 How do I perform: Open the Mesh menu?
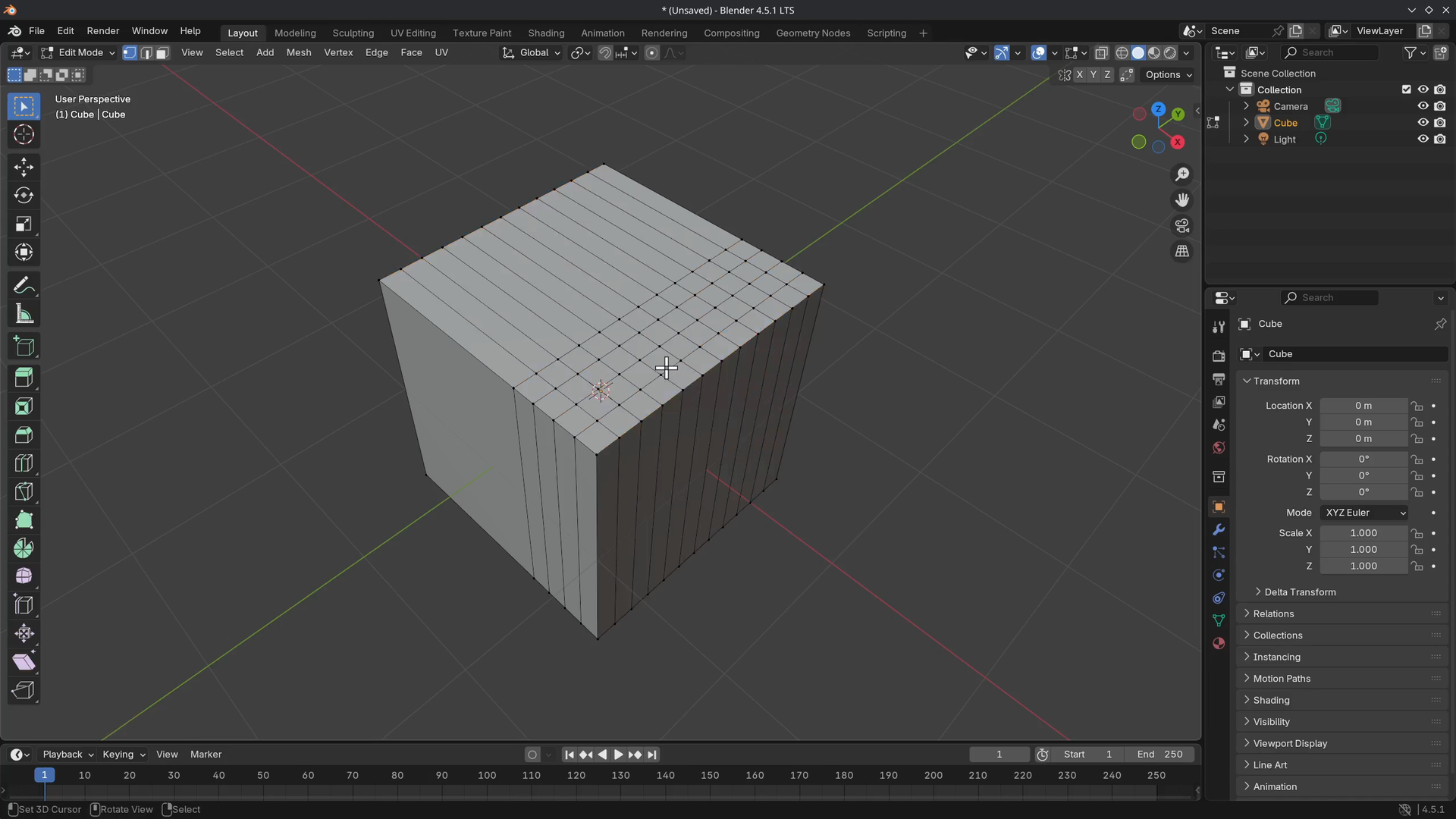298,52
